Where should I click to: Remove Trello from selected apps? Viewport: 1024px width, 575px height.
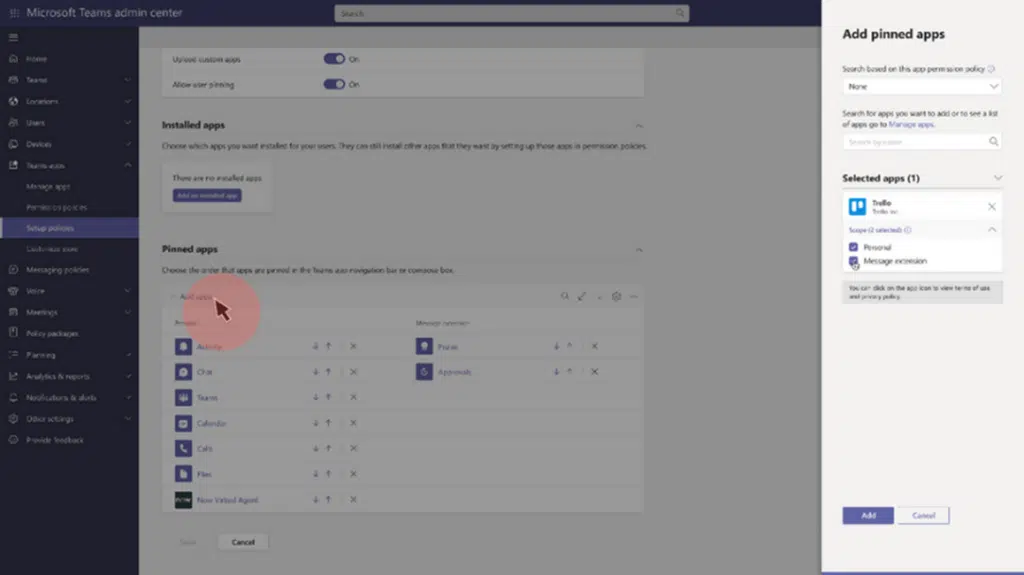point(991,206)
